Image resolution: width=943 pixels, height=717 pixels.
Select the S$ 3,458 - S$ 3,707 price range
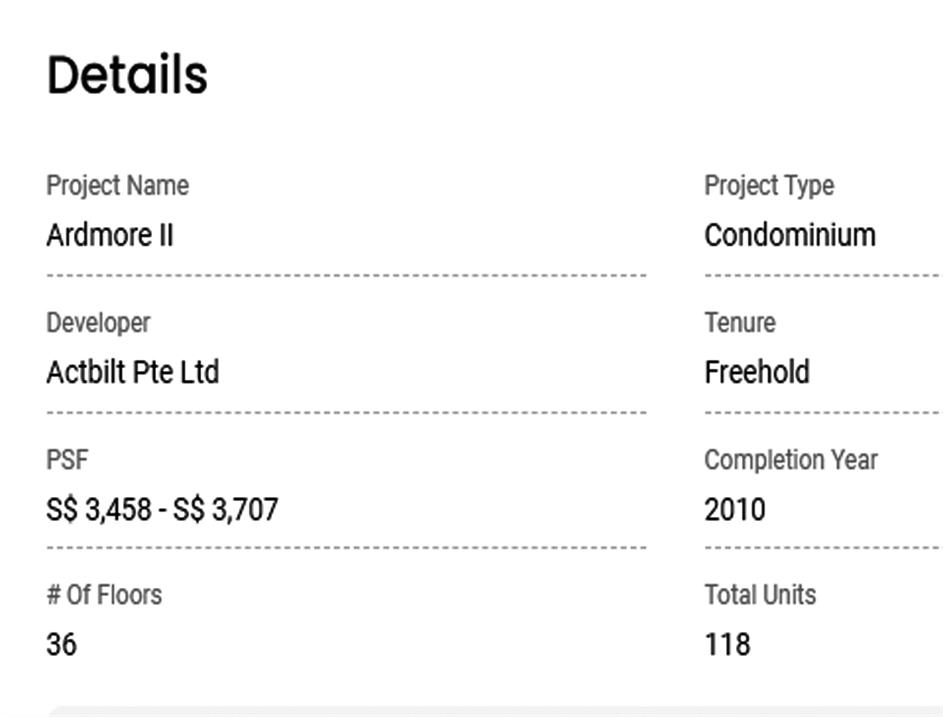click(x=162, y=510)
